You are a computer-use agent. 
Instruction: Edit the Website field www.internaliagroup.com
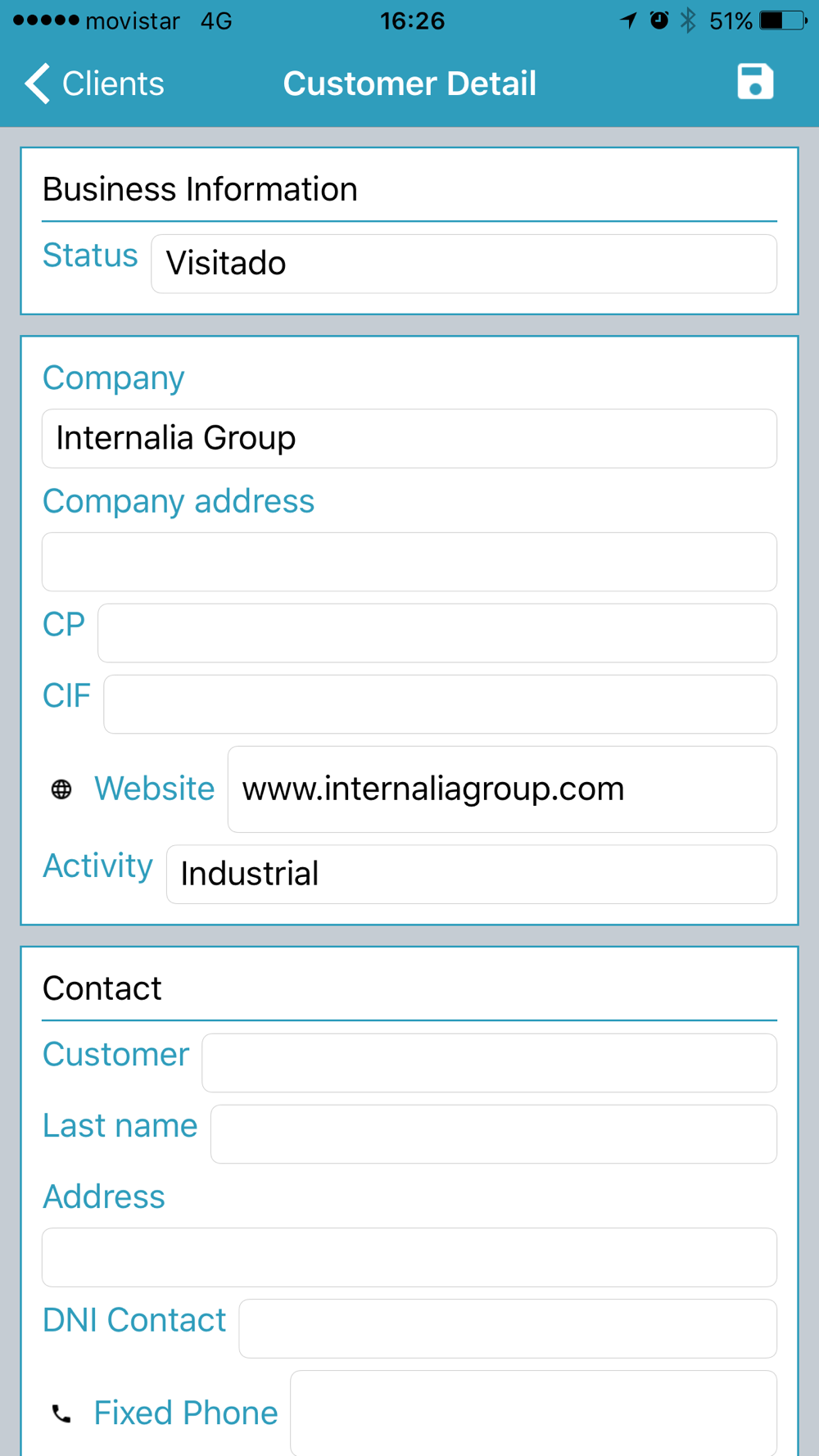point(502,789)
